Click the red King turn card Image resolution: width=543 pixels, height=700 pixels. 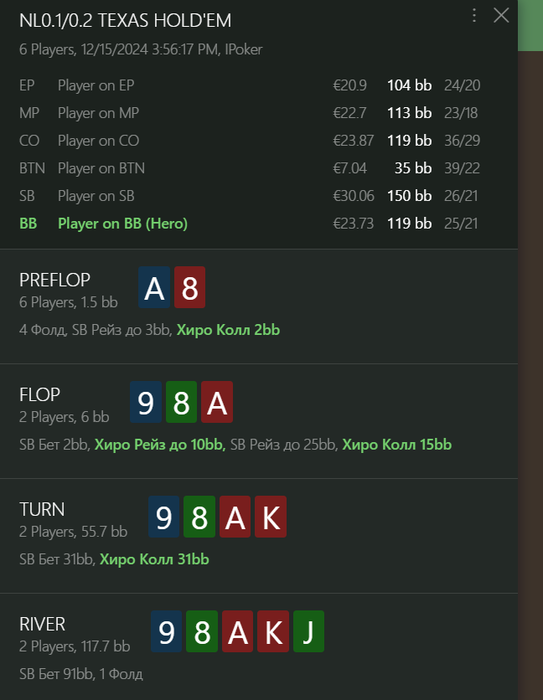tap(271, 517)
